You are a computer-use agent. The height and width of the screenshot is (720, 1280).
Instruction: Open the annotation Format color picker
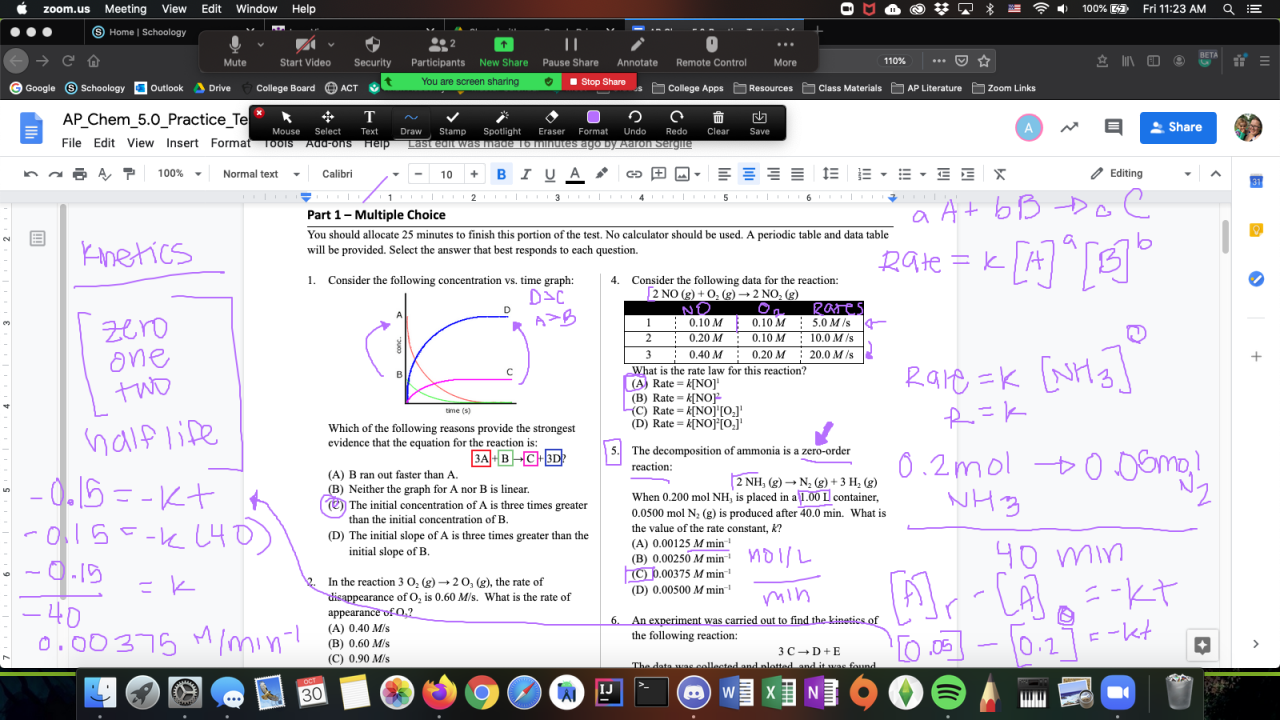pyautogui.click(x=593, y=123)
